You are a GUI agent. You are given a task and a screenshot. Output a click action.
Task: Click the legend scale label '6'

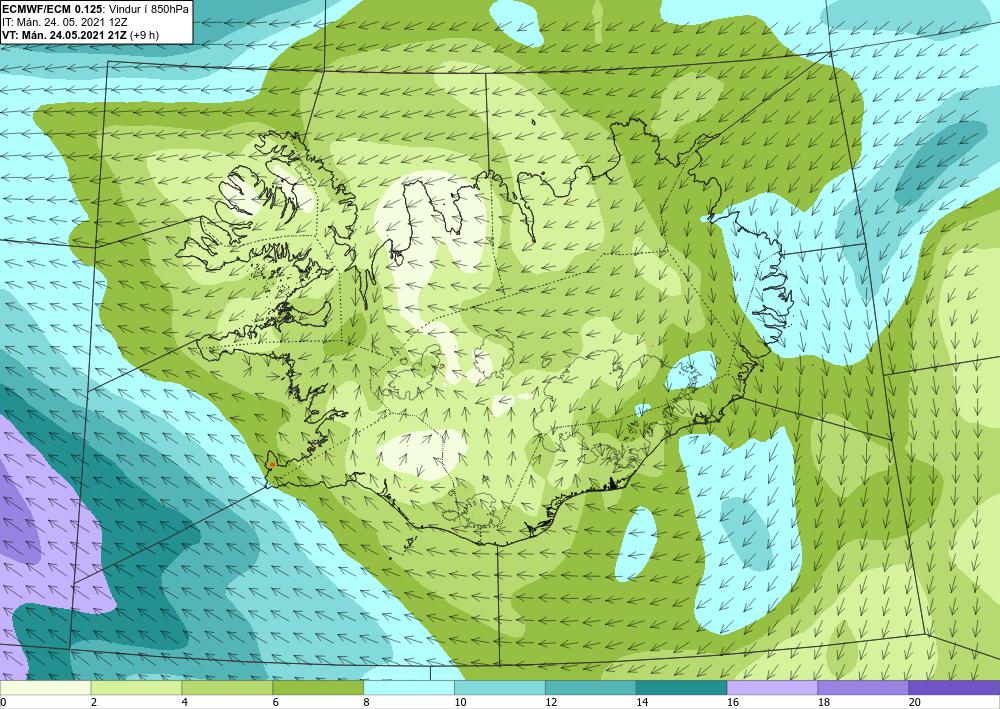[276, 703]
